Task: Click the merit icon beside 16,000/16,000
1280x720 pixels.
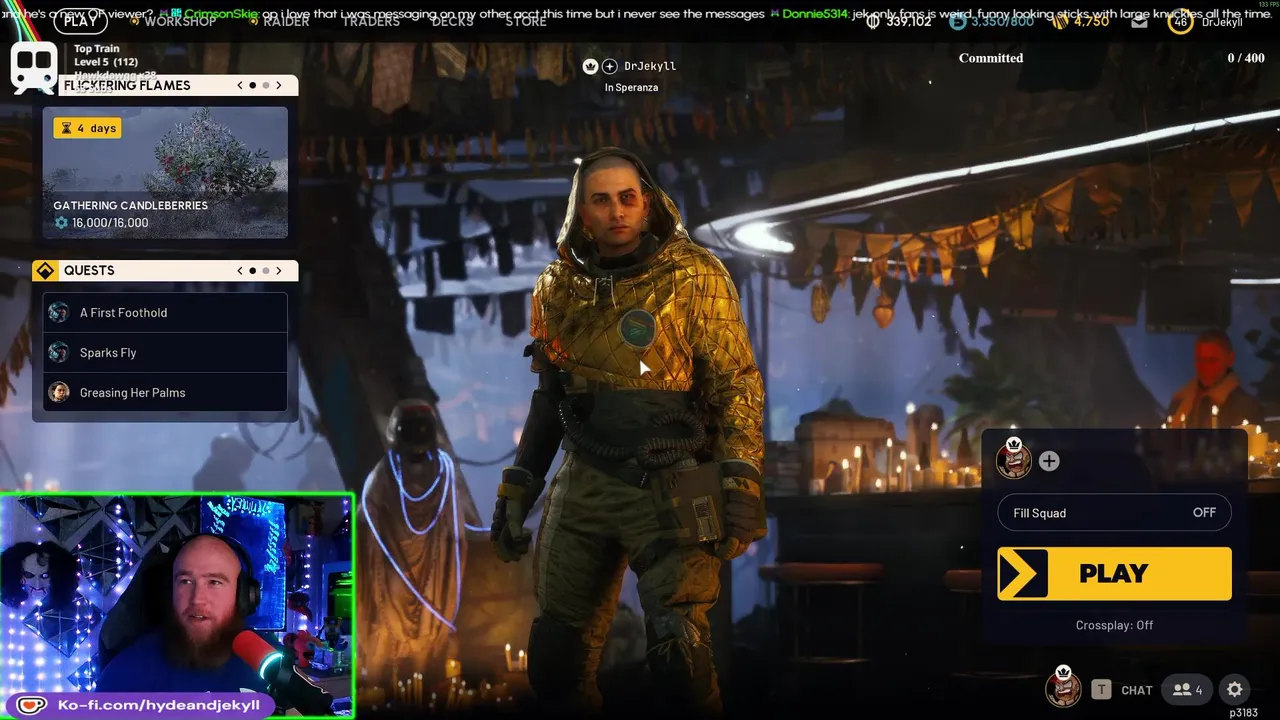Action: (61, 223)
